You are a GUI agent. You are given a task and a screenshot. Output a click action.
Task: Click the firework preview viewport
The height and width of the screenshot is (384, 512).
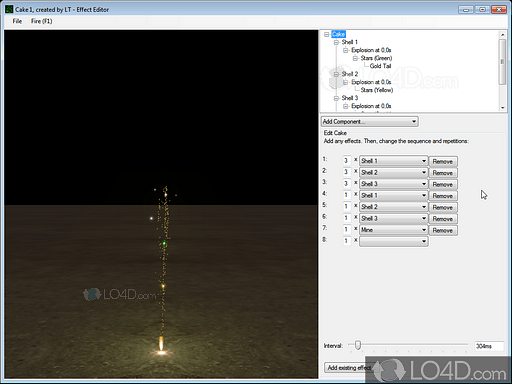pyautogui.click(x=161, y=204)
